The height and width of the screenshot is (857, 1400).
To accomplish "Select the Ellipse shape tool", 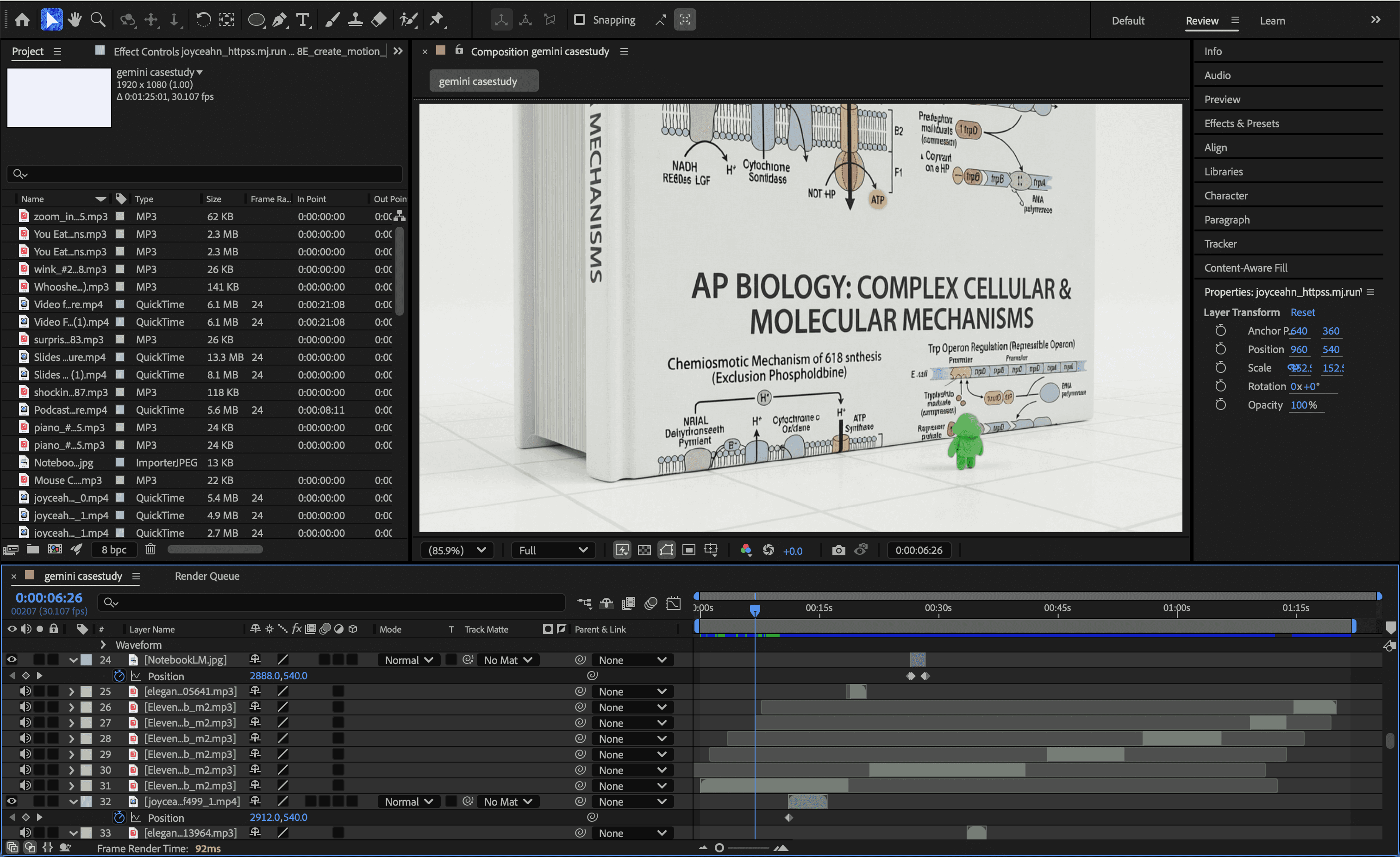I will pyautogui.click(x=256, y=20).
